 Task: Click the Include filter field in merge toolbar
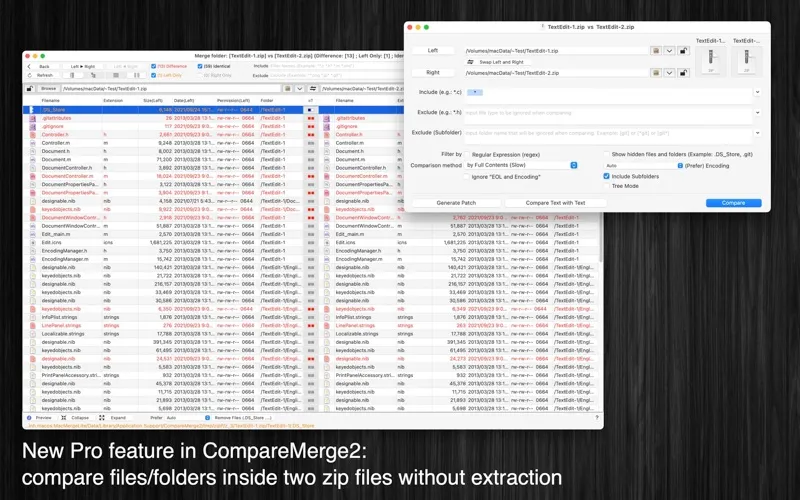[x=337, y=66]
